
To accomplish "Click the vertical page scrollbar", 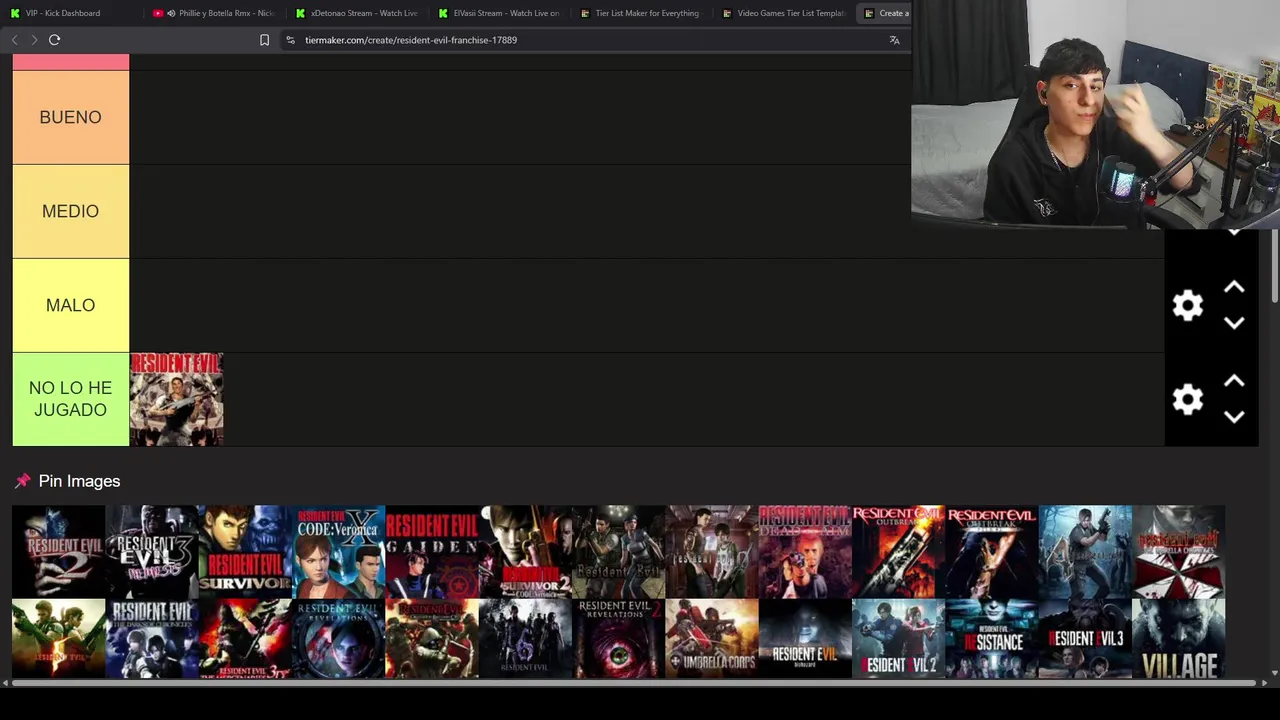I will coord(1274,265).
